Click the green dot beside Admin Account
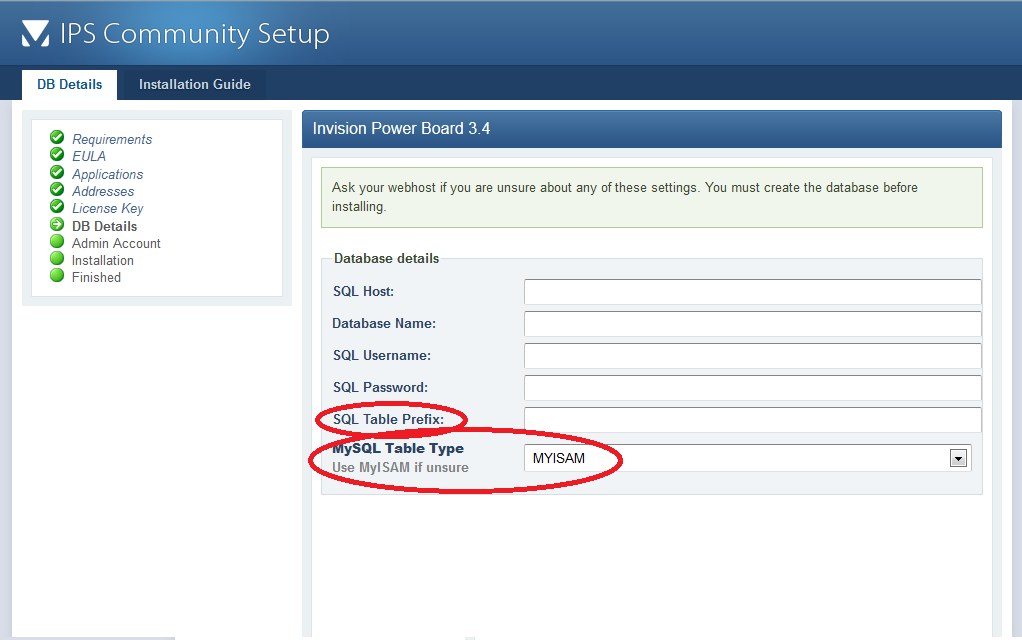1022x640 pixels. coord(57,241)
